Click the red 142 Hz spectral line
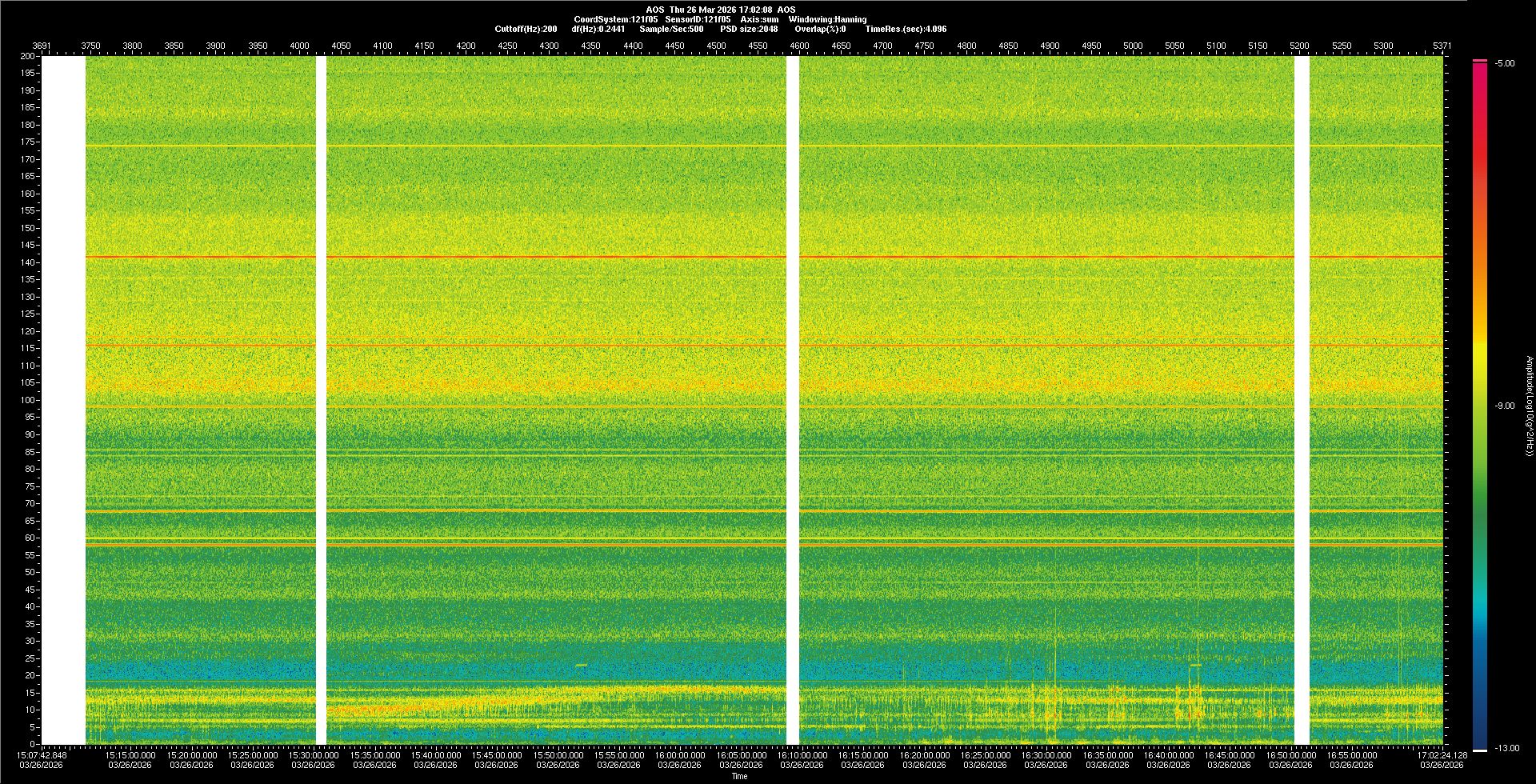This screenshot has width=1536, height=784. point(560,257)
